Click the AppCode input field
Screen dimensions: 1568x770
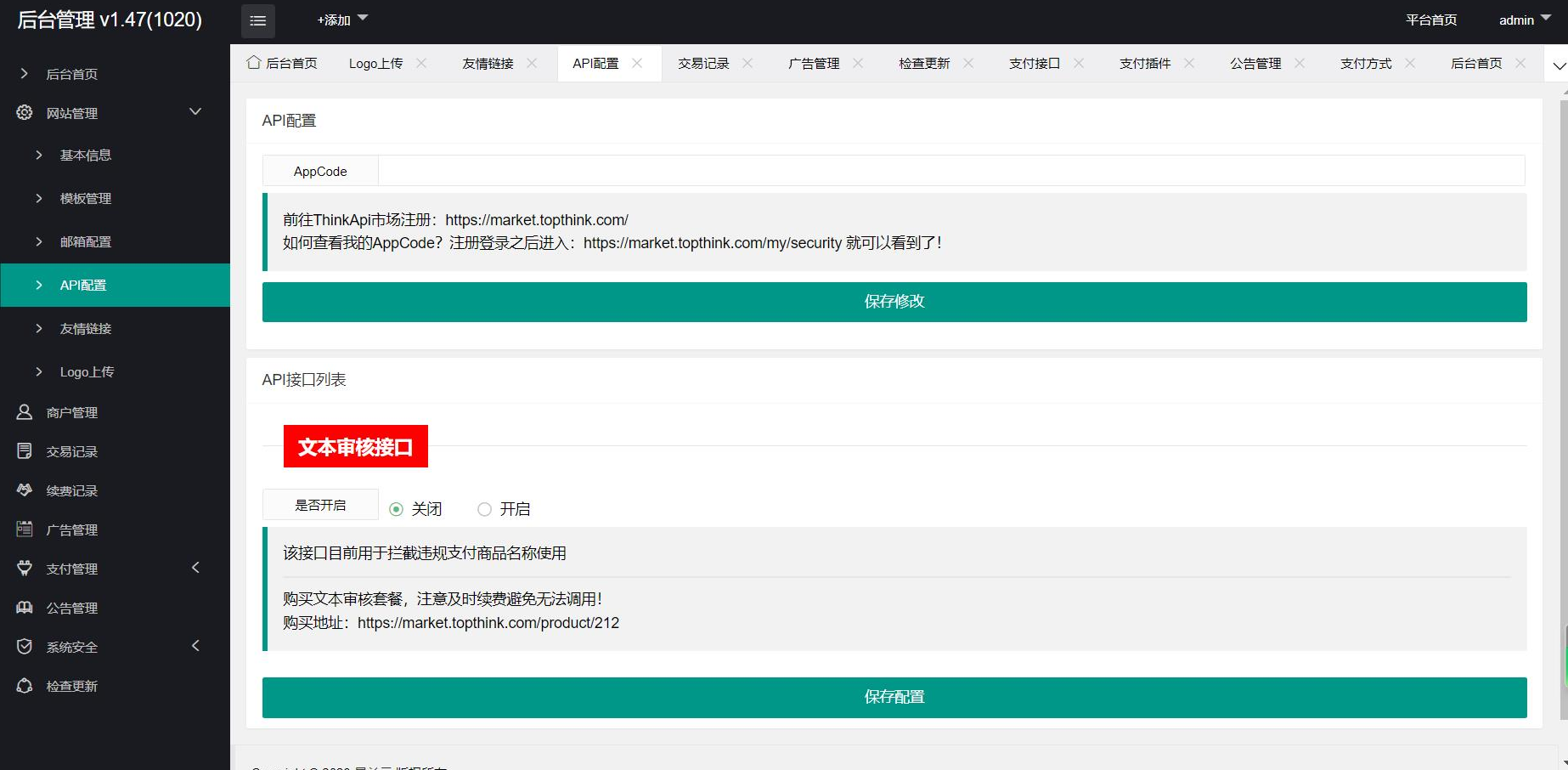(x=950, y=171)
